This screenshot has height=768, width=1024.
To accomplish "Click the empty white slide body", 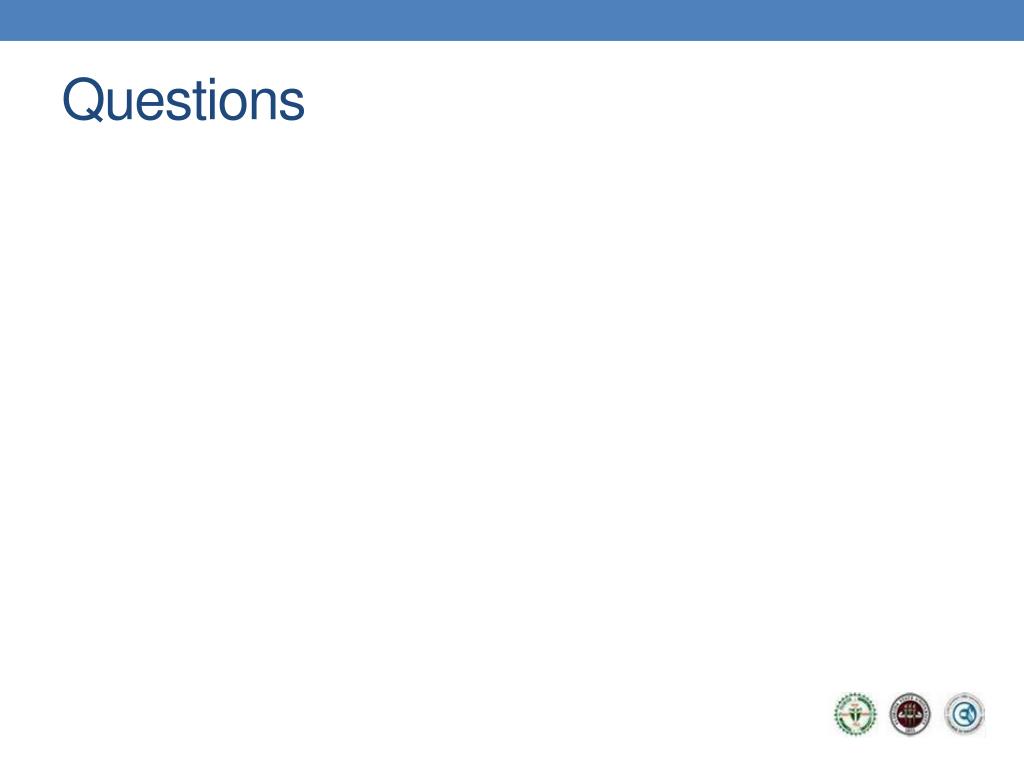I will point(512,405).
